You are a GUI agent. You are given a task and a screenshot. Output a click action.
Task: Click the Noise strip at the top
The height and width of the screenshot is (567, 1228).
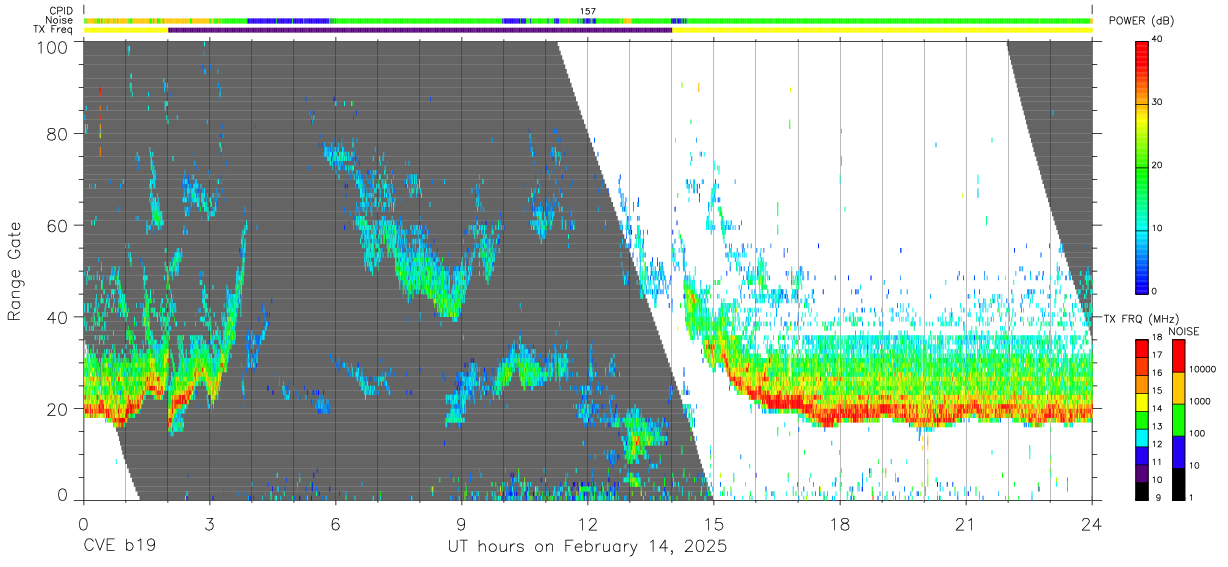coord(588,20)
